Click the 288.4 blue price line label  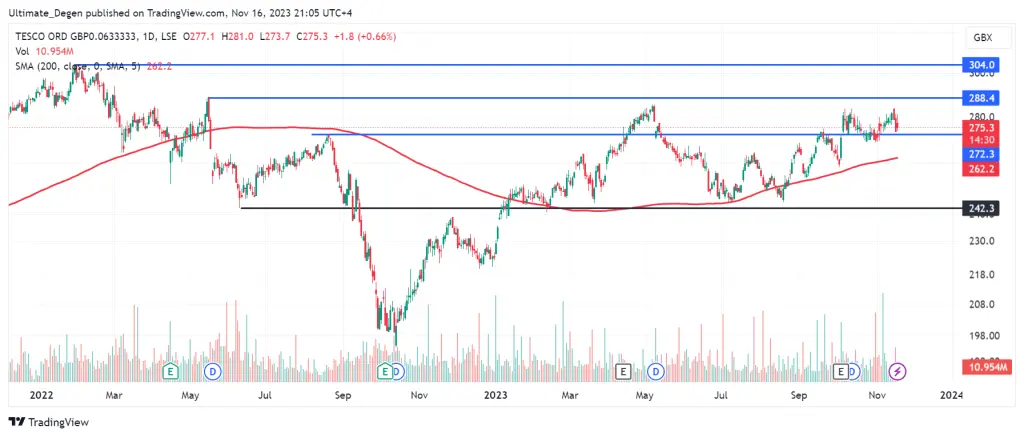pyautogui.click(x=982, y=98)
